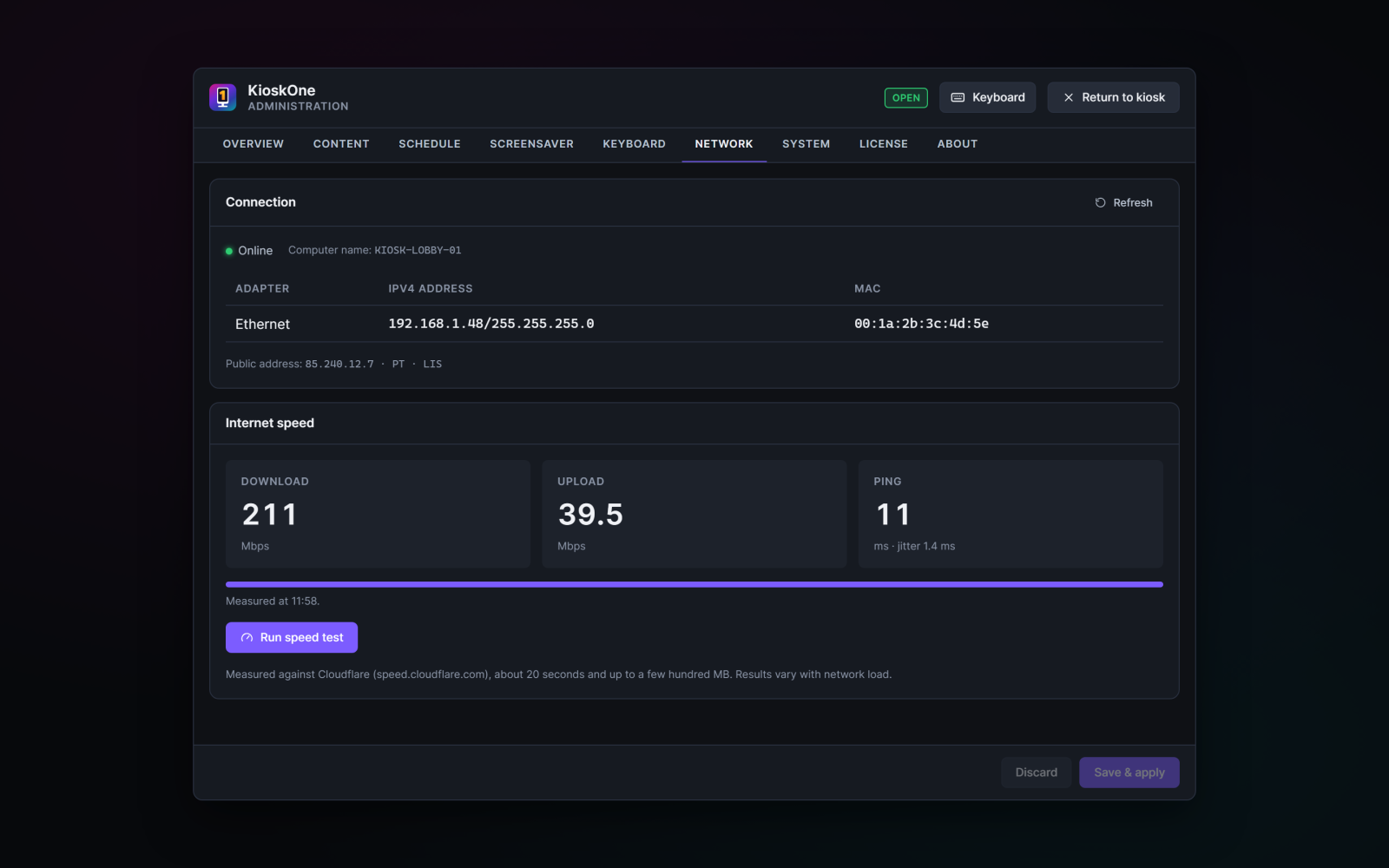Screen dimensions: 1389x868
Task: Select the Network tab
Action: 724,144
